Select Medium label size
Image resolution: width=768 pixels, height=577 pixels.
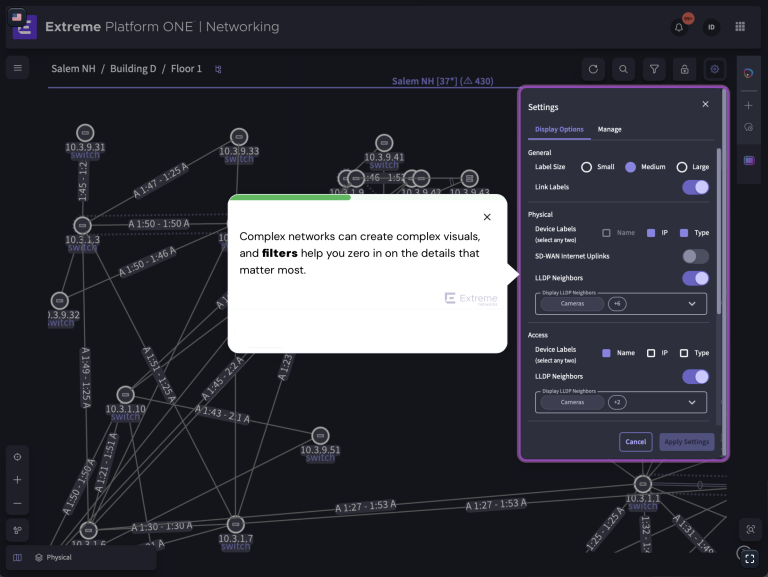point(630,167)
